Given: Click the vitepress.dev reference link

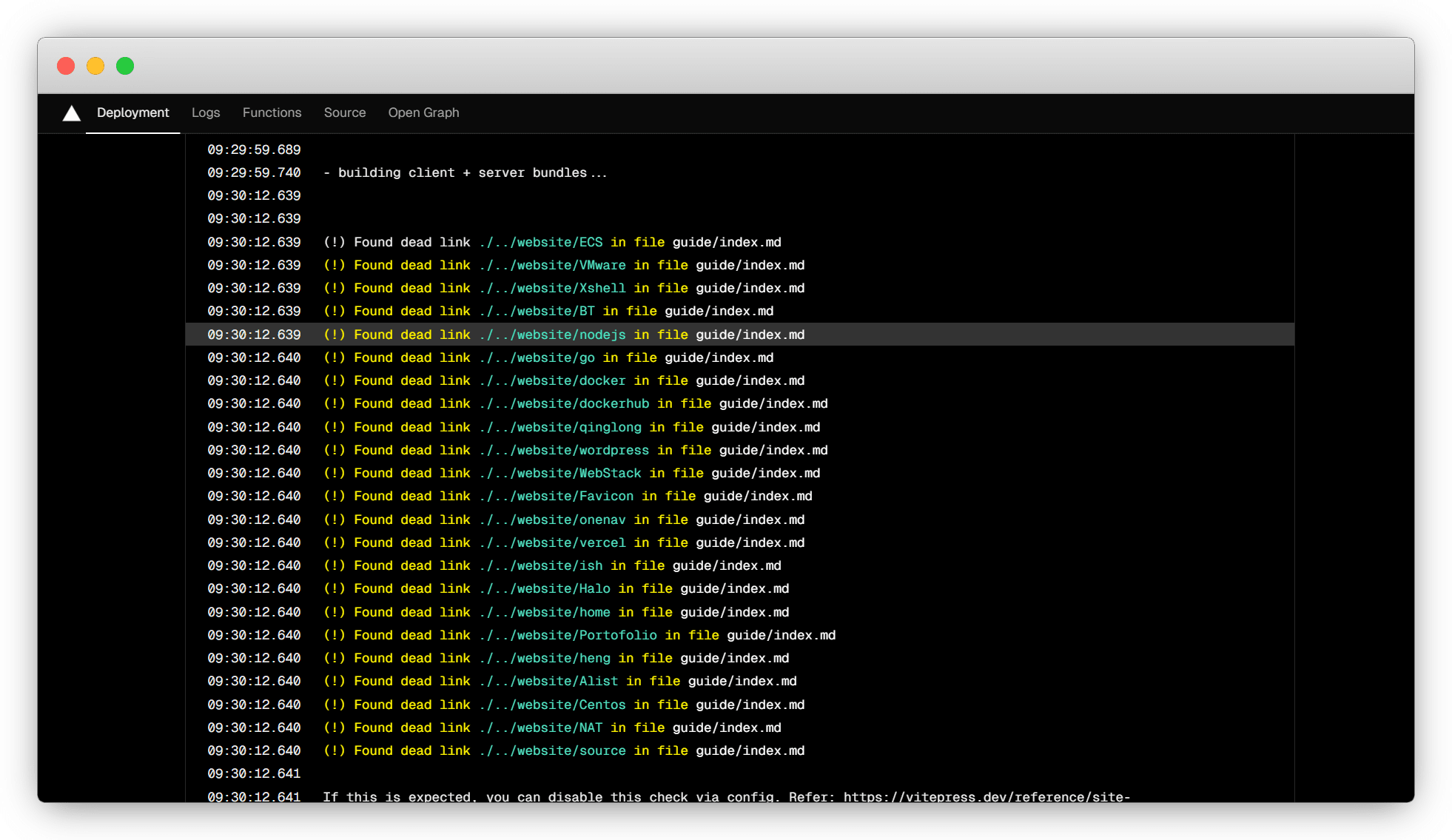Looking at the screenshot, I should pyautogui.click(x=986, y=796).
